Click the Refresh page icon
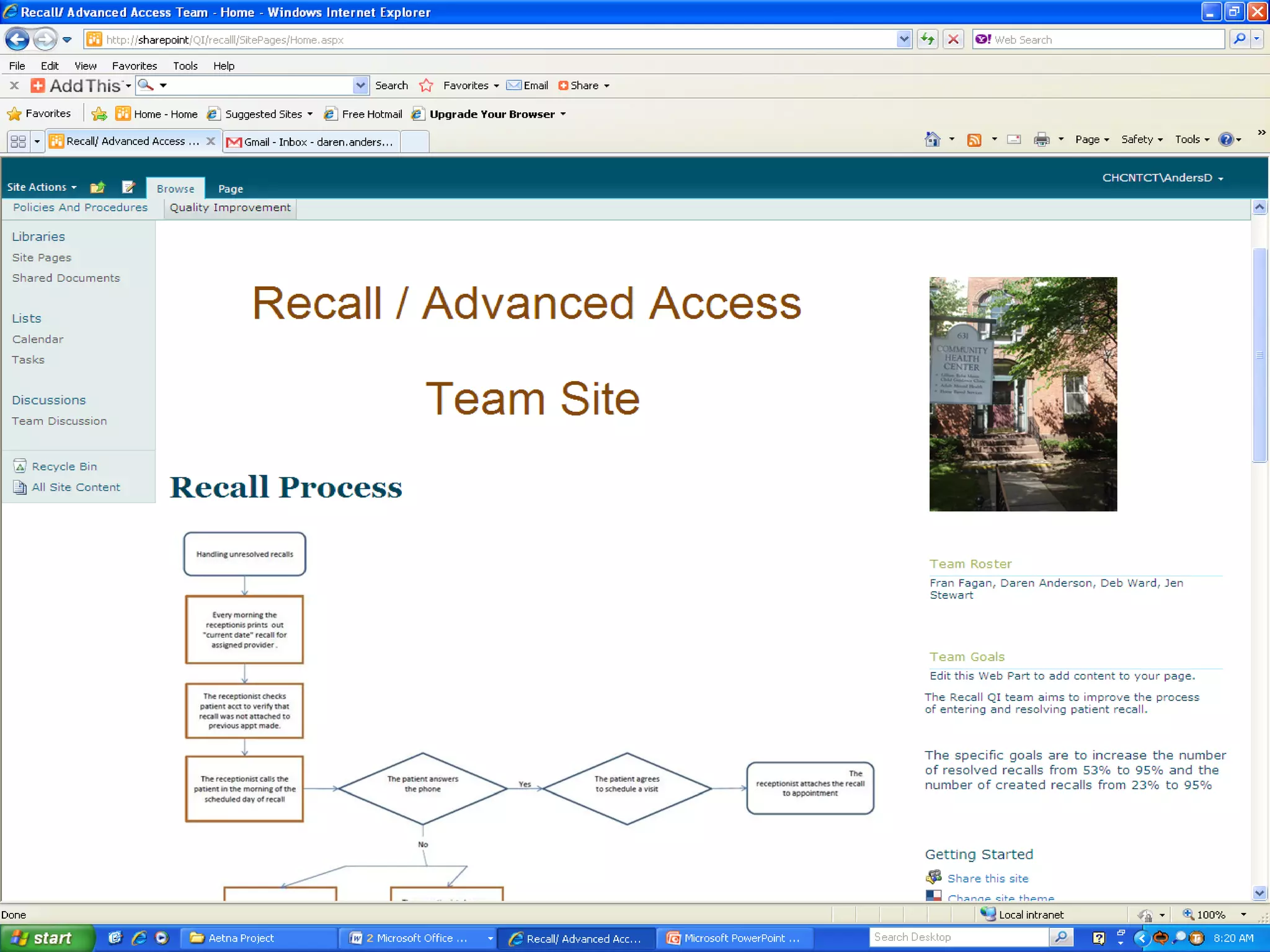 [x=927, y=40]
